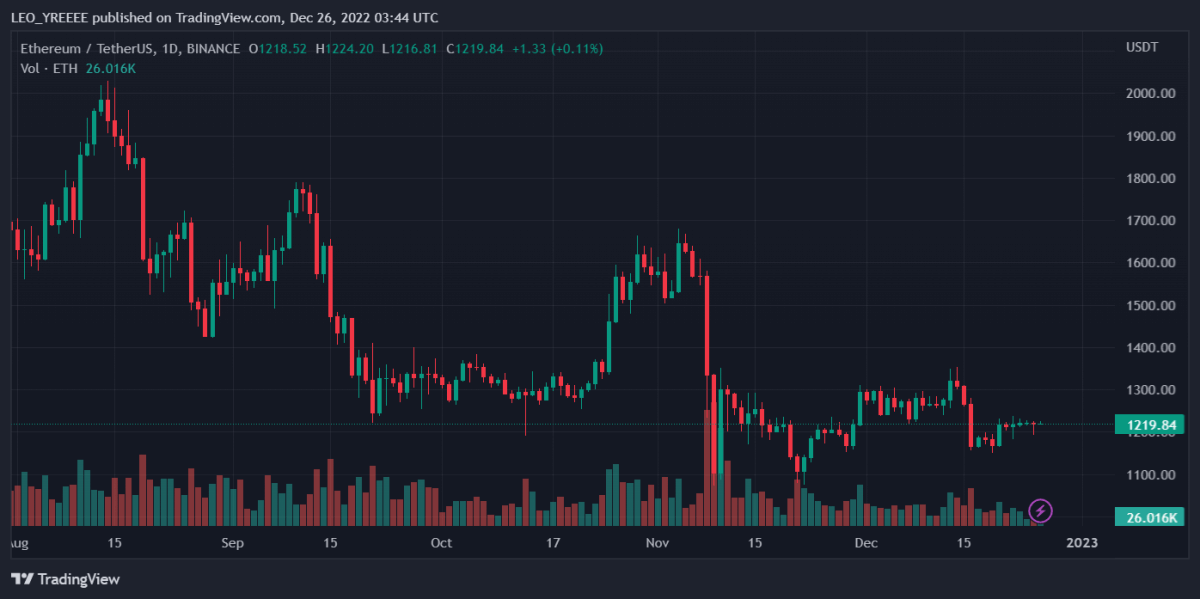Viewport: 1200px width, 599px height.
Task: Click the Oct label on time axis
Action: (x=441, y=543)
